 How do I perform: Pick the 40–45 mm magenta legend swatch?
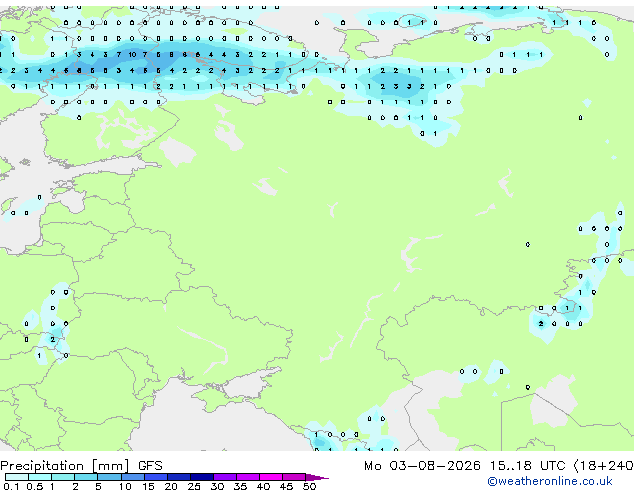271,477
